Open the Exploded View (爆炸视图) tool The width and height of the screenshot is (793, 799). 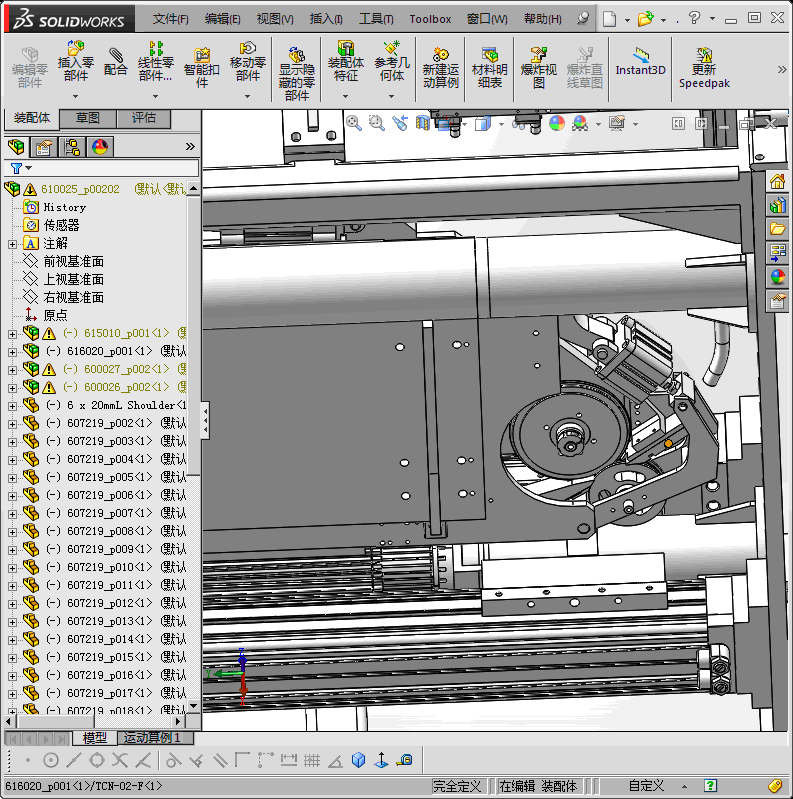[x=539, y=68]
